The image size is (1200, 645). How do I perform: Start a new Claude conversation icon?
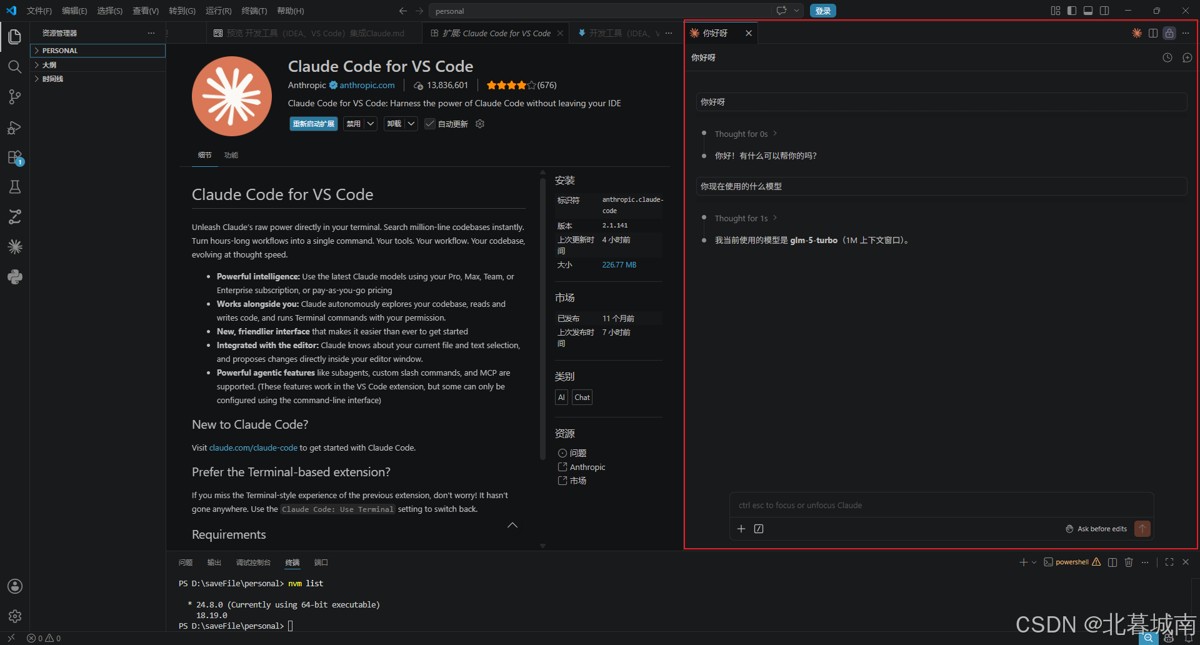click(x=1187, y=58)
